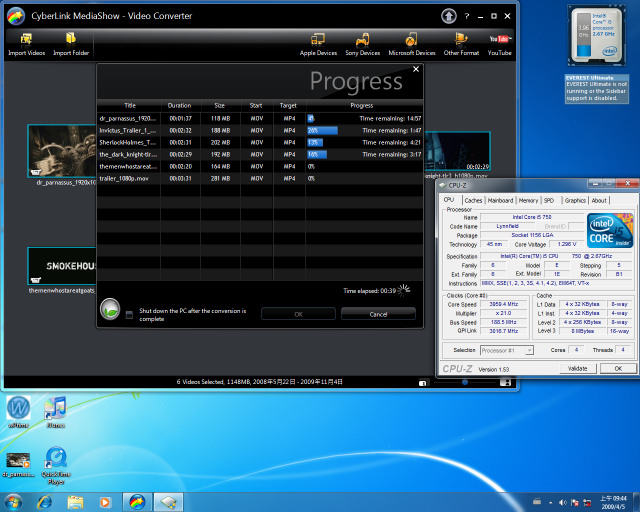Open the Windows Start menu
Screen dimensions: 640x512
pos(13,502)
